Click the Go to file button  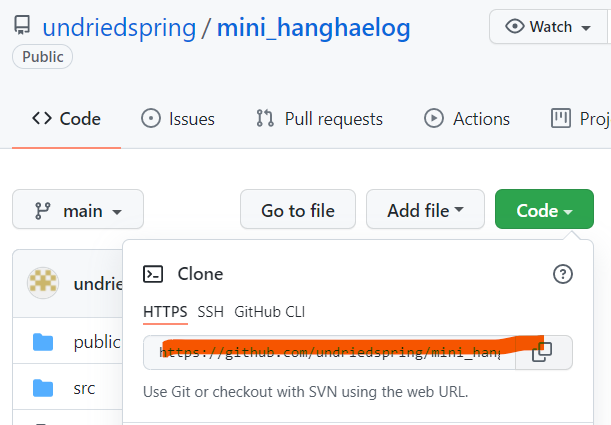pyautogui.click(x=298, y=209)
